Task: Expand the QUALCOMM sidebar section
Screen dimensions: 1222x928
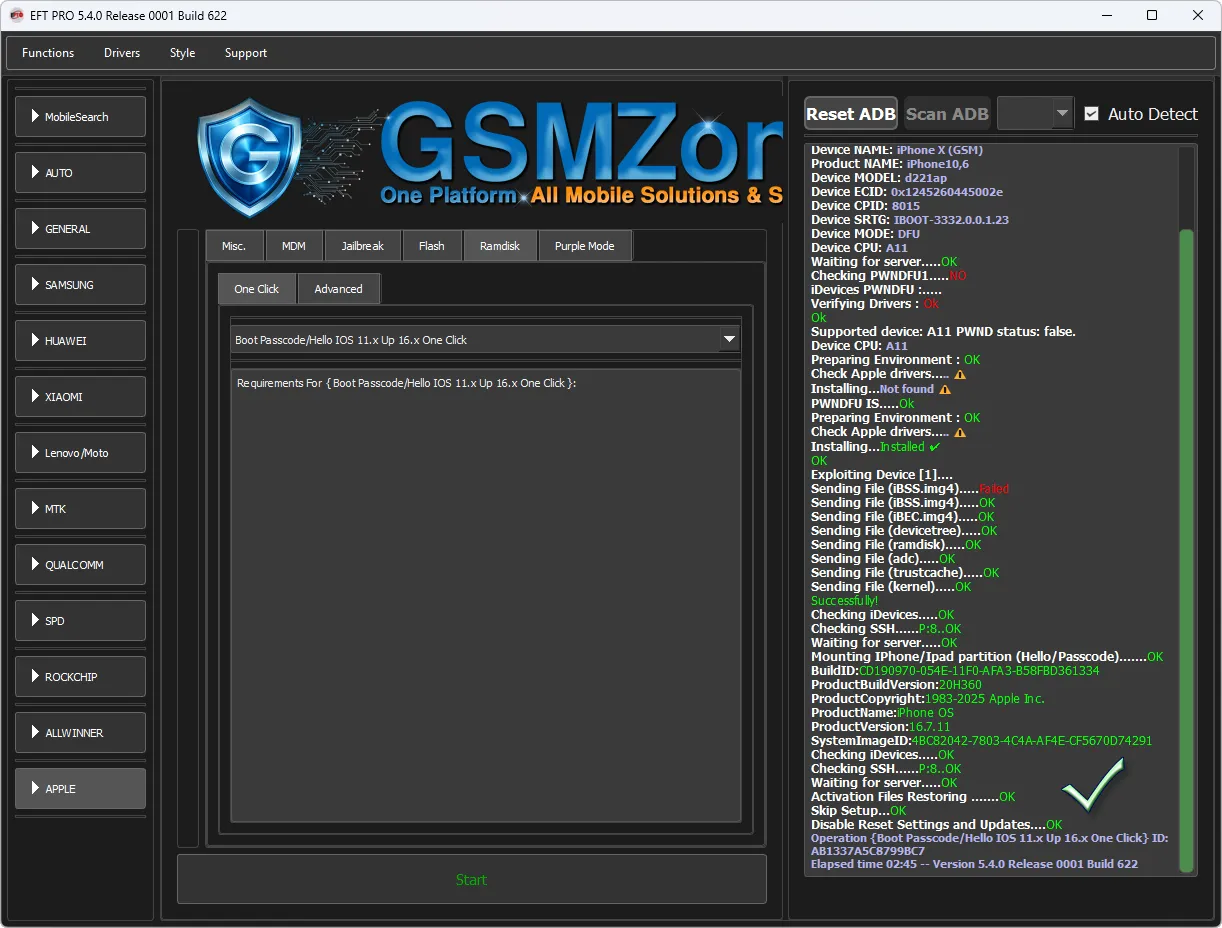Action: tap(80, 565)
